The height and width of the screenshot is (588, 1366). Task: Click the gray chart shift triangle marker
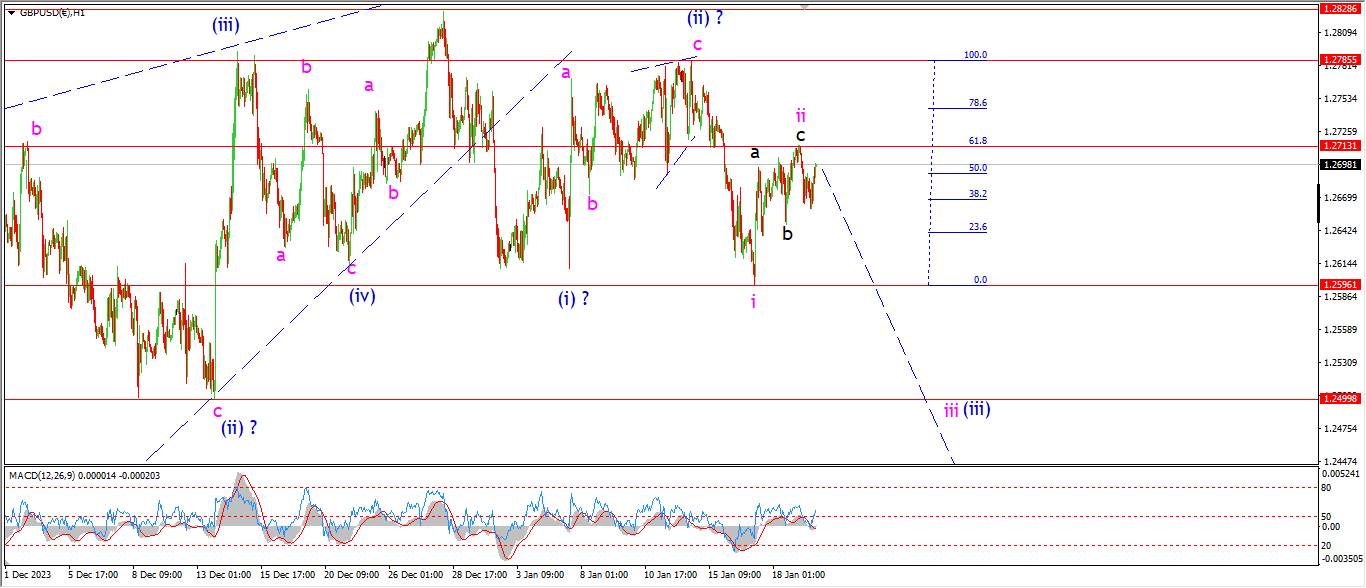pyautogui.click(x=804, y=7)
